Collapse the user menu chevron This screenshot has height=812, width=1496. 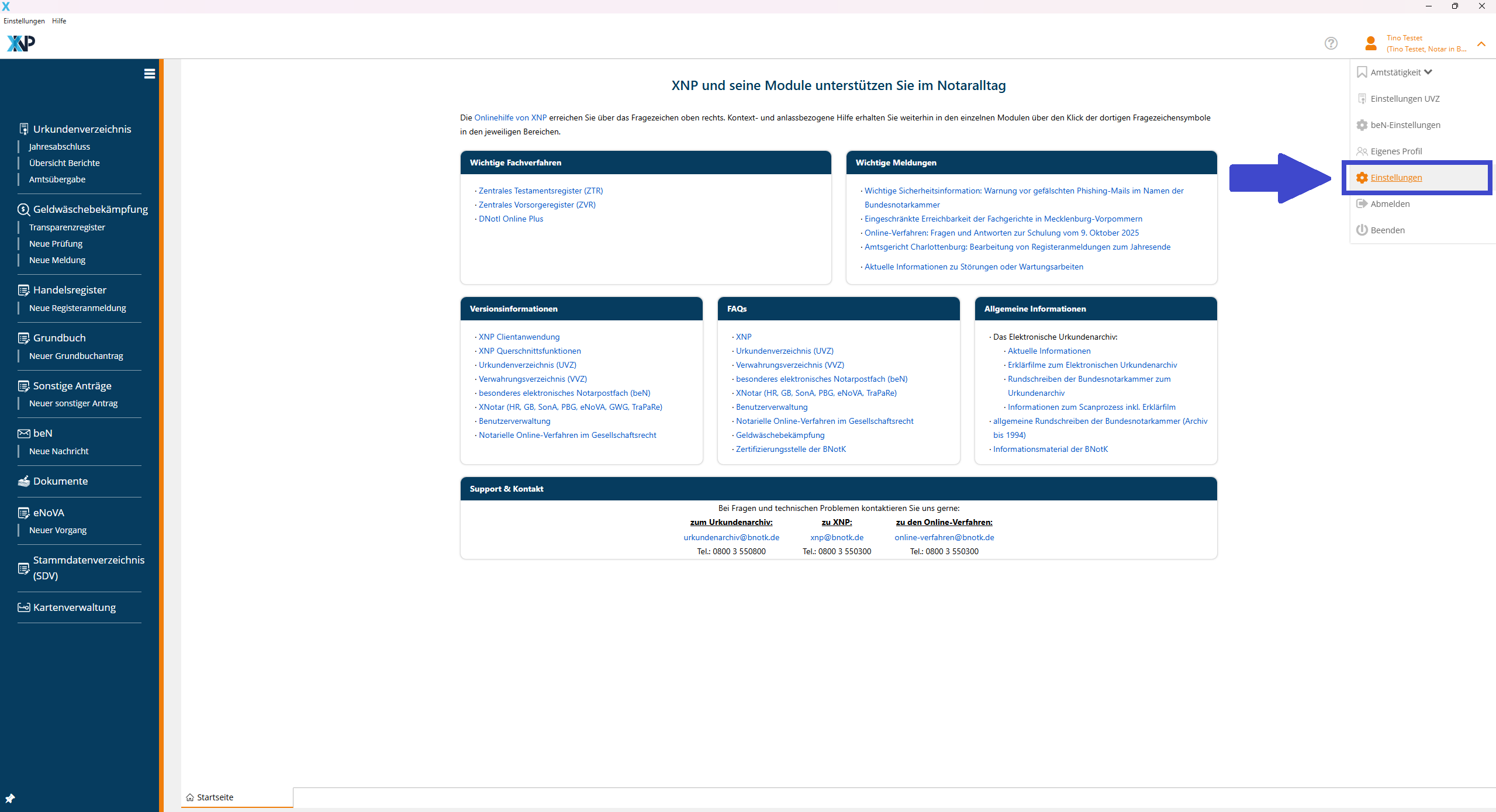pyautogui.click(x=1481, y=44)
